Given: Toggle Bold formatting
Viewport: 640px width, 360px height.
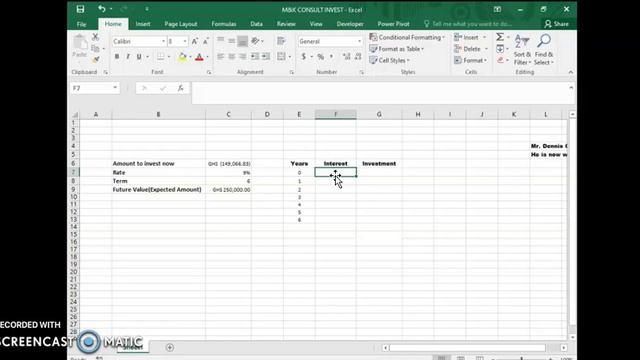Looking at the screenshot, I should point(117,57).
